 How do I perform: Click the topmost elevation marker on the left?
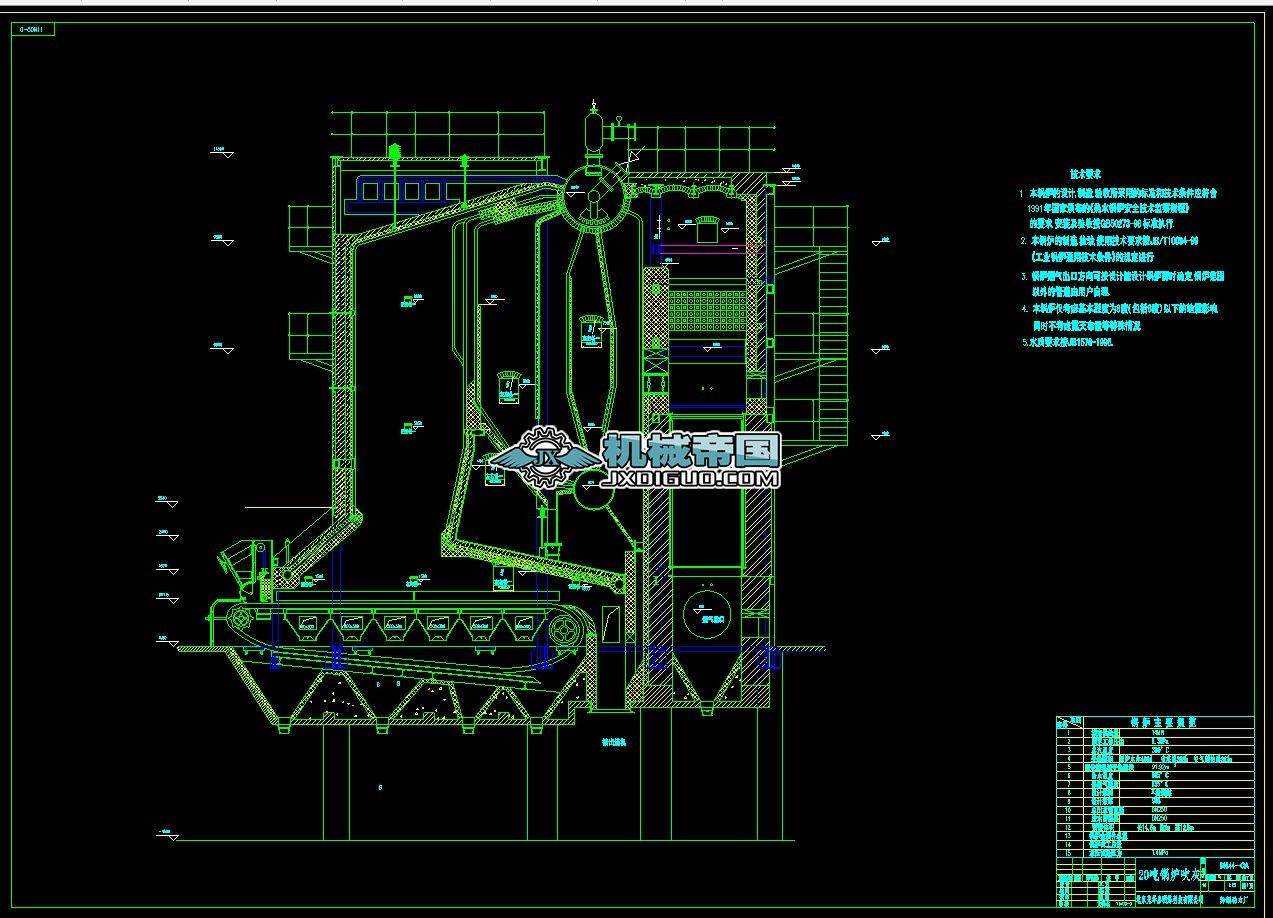point(222,153)
